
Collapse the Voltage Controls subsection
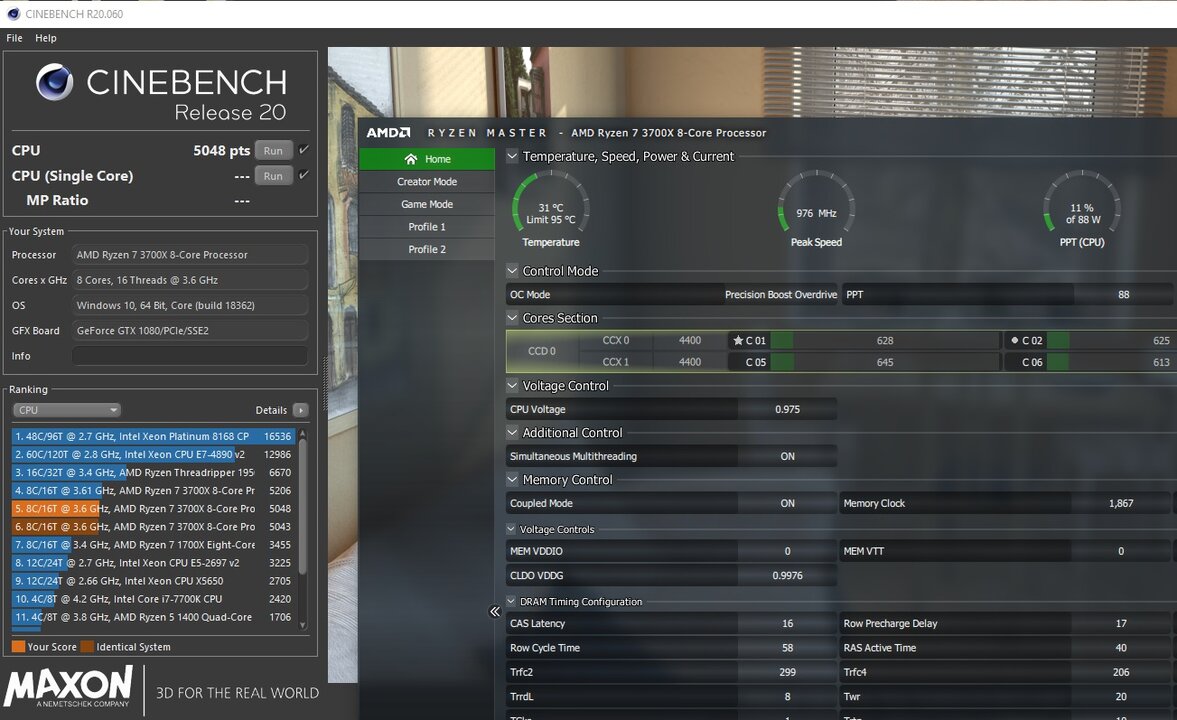tap(511, 529)
